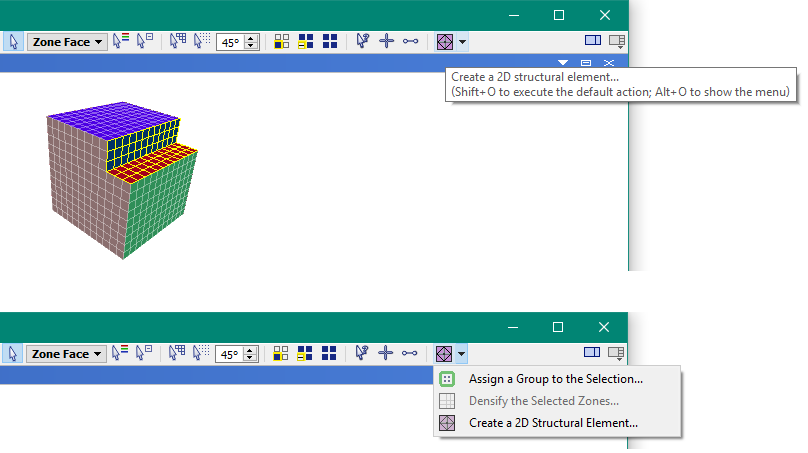Image resolution: width=808 pixels, height=453 pixels.
Task: Click cursor-with-dotted-grid icon in model-view window
Action: 201,41
